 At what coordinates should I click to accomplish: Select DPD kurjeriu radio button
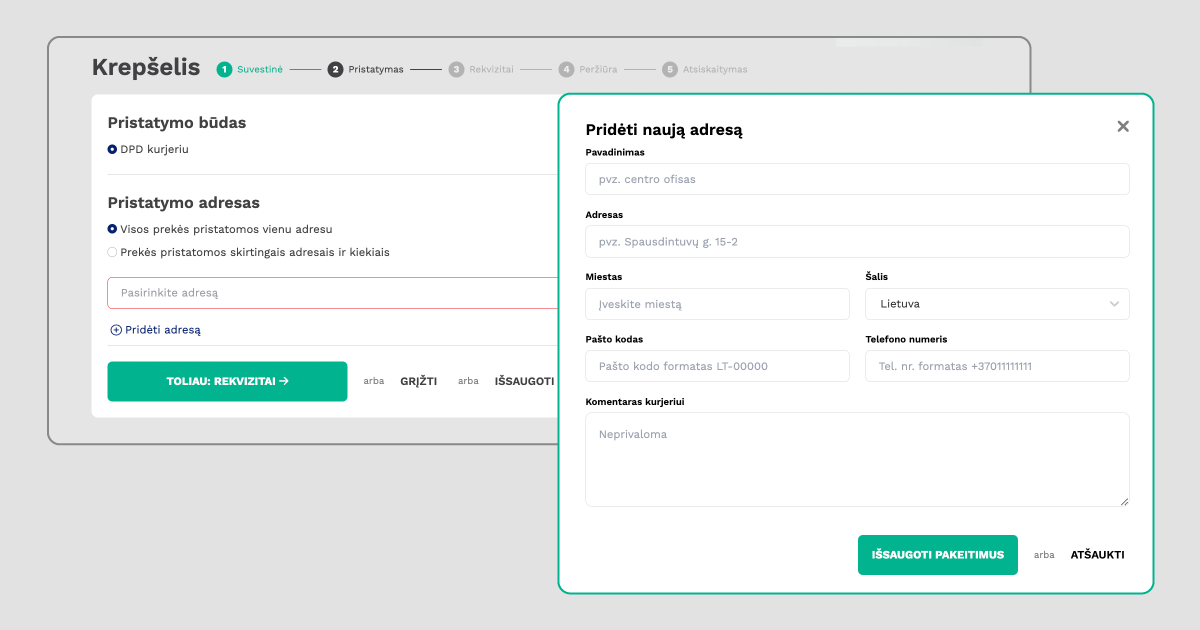(x=113, y=150)
